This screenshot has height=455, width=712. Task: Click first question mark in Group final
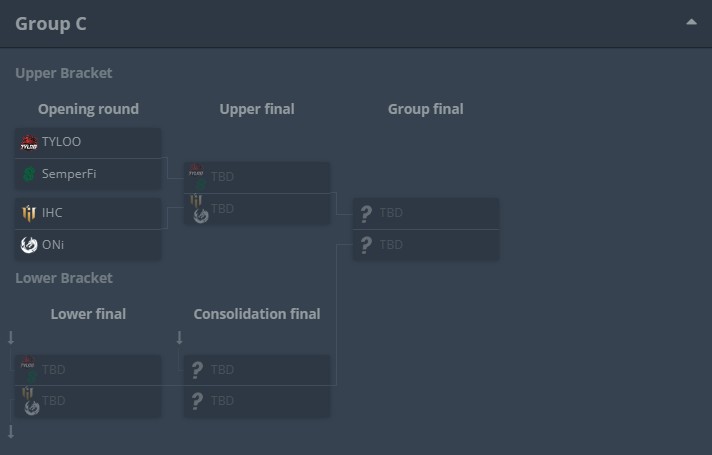click(366, 213)
